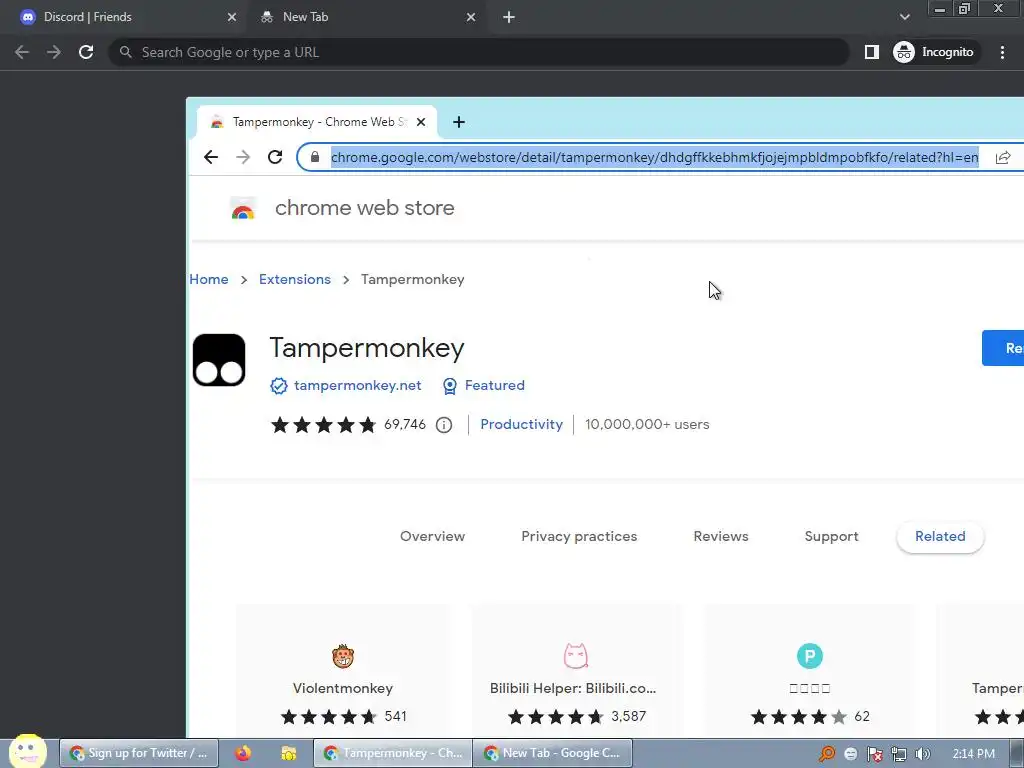Image resolution: width=1024 pixels, height=768 pixels.
Task: Switch to the Reviews tab
Action: point(721,536)
